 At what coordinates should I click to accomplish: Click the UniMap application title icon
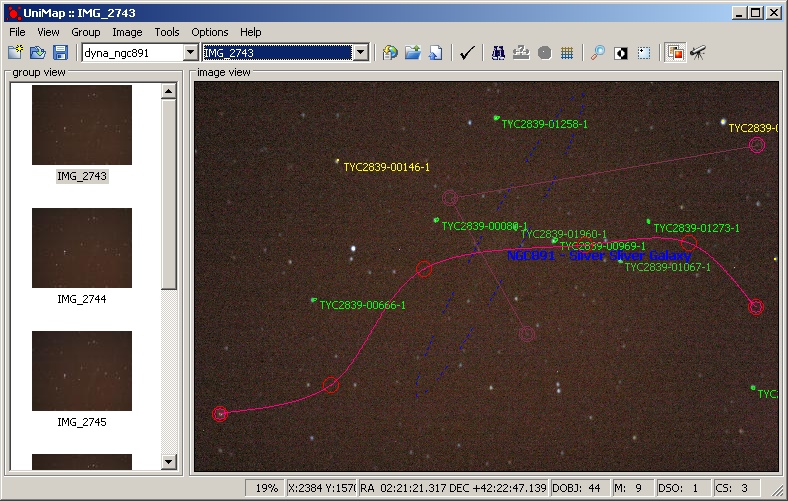point(14,13)
